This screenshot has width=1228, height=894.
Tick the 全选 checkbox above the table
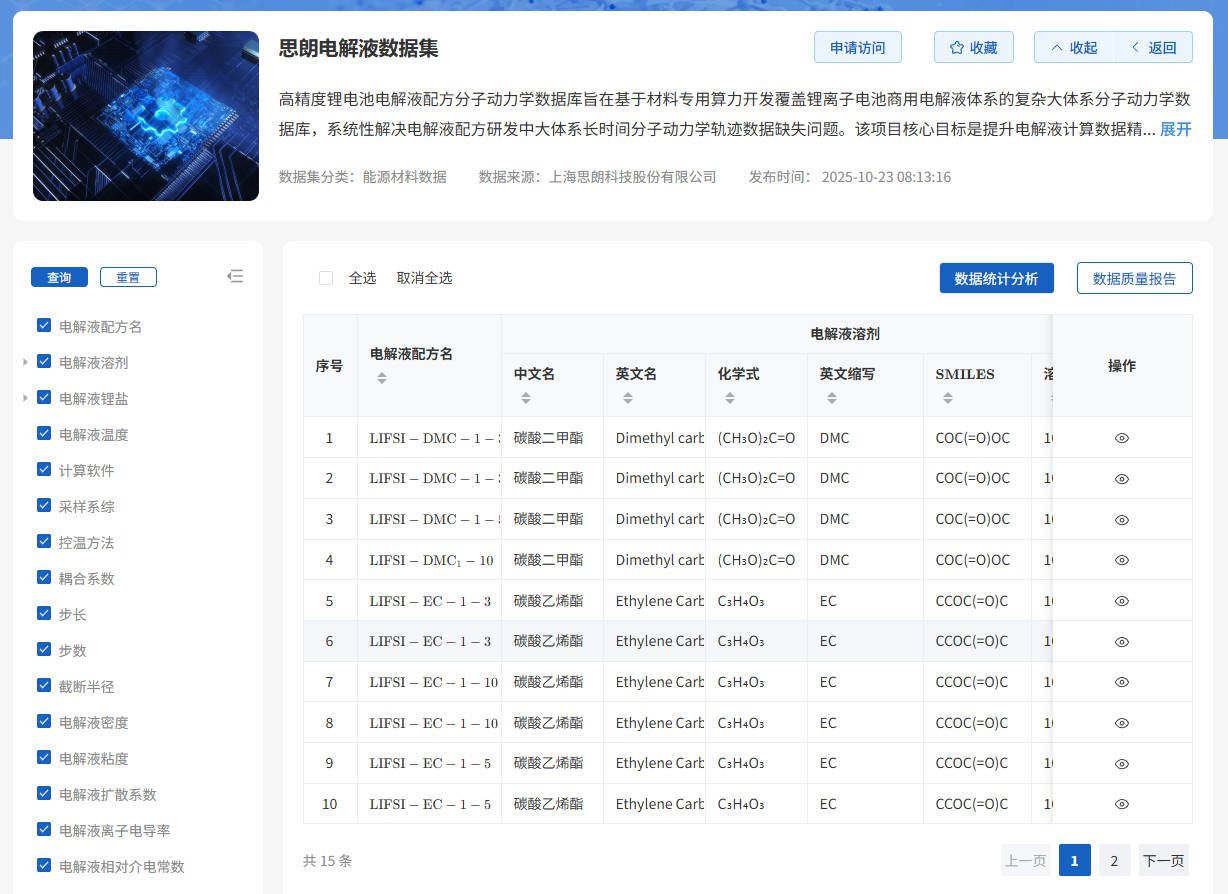[x=325, y=278]
